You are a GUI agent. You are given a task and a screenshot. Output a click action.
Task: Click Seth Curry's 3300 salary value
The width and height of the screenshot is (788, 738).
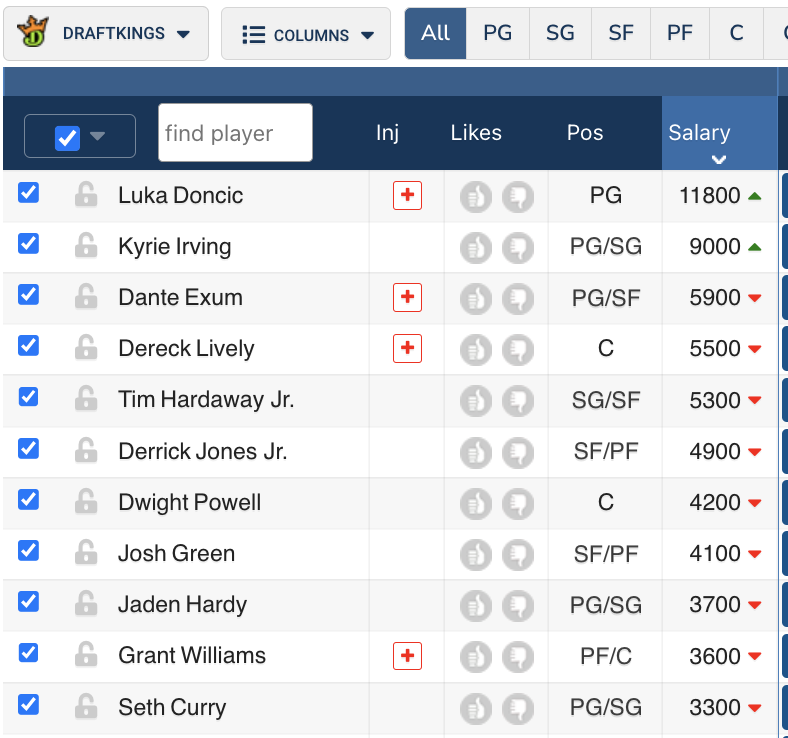coord(715,707)
